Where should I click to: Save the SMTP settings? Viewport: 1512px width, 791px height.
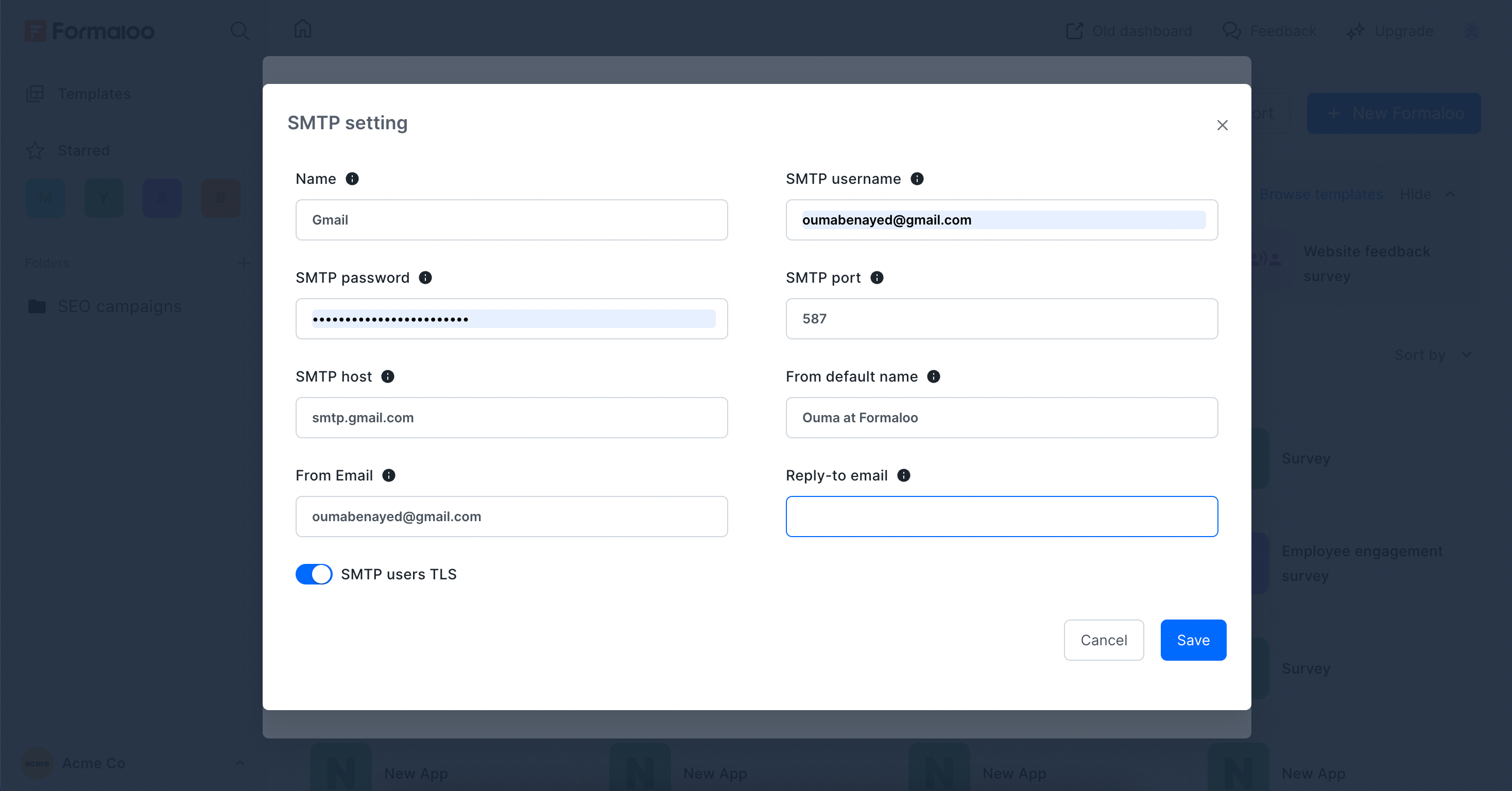[x=1193, y=640]
